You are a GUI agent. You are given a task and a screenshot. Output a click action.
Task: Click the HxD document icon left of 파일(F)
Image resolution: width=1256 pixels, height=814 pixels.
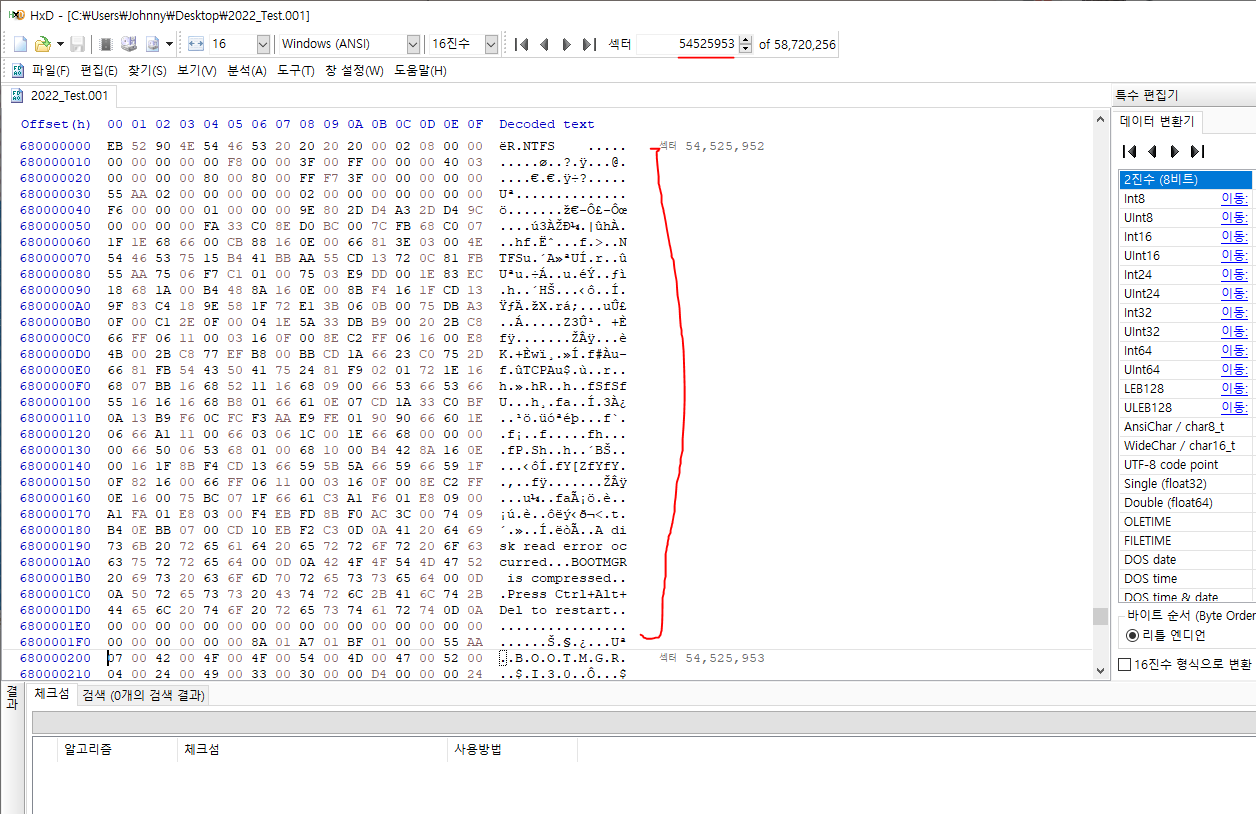point(18,70)
